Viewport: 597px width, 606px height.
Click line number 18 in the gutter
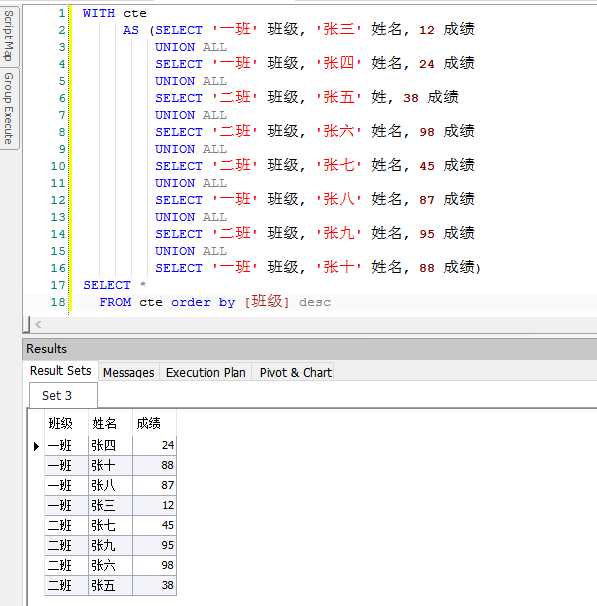[58, 302]
